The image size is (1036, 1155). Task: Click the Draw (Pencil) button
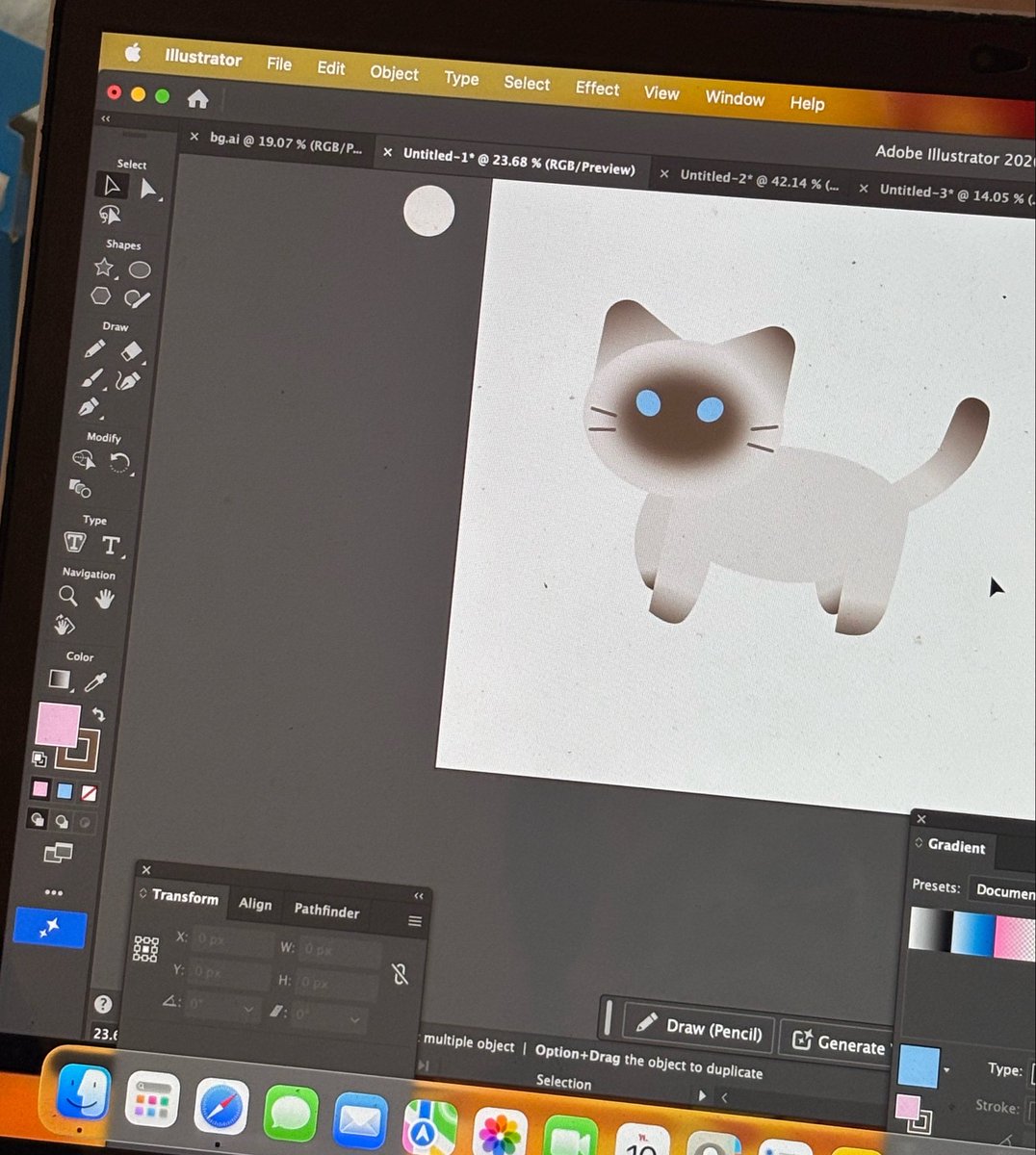point(699,1030)
